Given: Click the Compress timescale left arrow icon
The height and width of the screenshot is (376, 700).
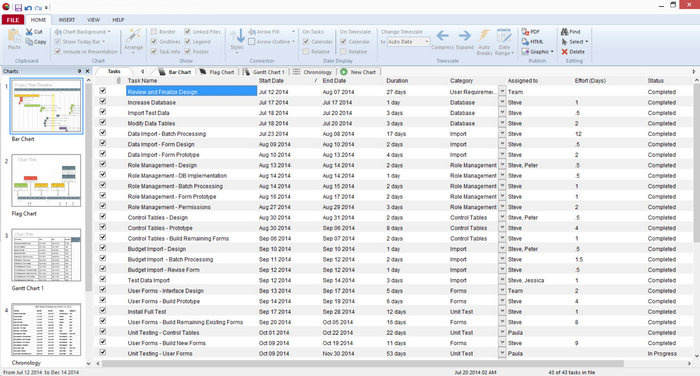Looking at the screenshot, I should point(442,36).
